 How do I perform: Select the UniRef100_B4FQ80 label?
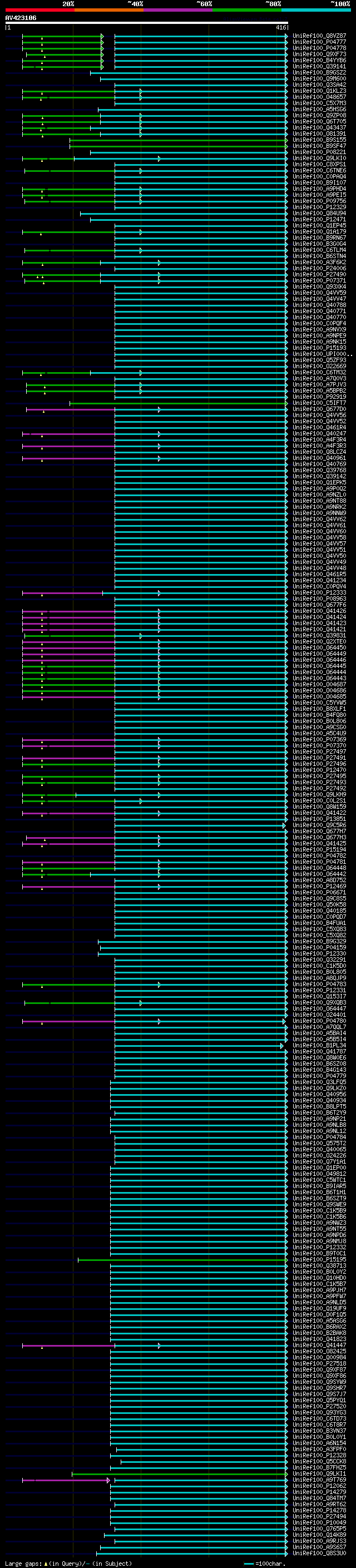[319, 715]
